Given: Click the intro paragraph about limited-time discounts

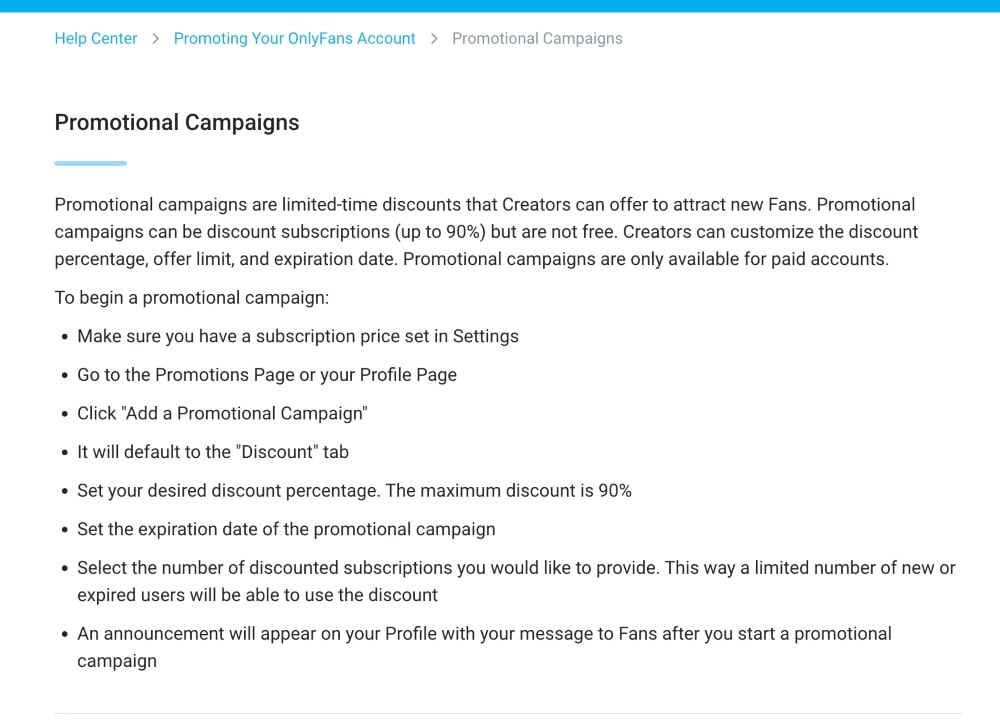Looking at the screenshot, I should coord(486,232).
